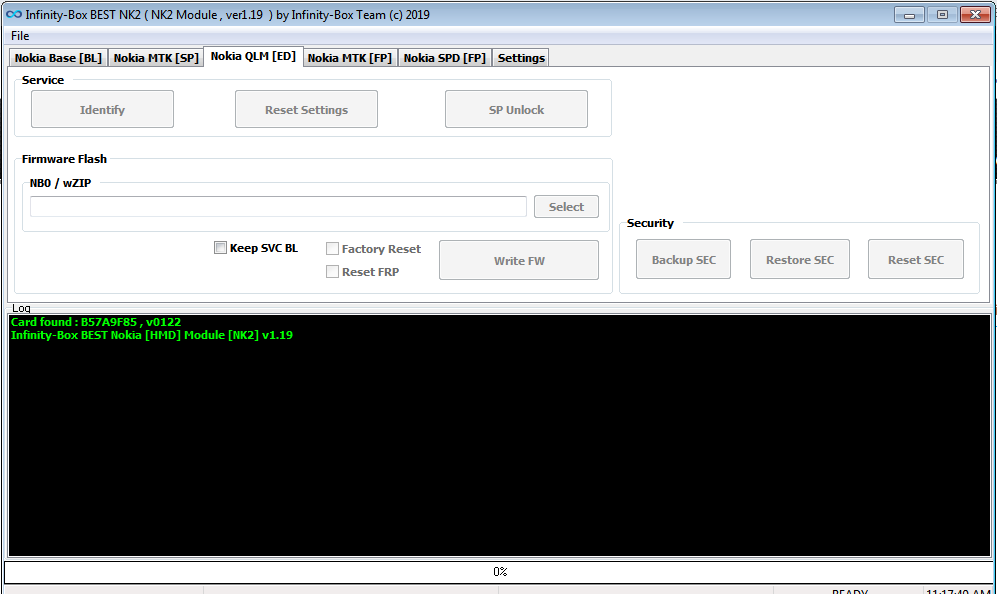Click Restore SEC in the Security panel
The width and height of the screenshot is (997, 594).
(x=799, y=258)
